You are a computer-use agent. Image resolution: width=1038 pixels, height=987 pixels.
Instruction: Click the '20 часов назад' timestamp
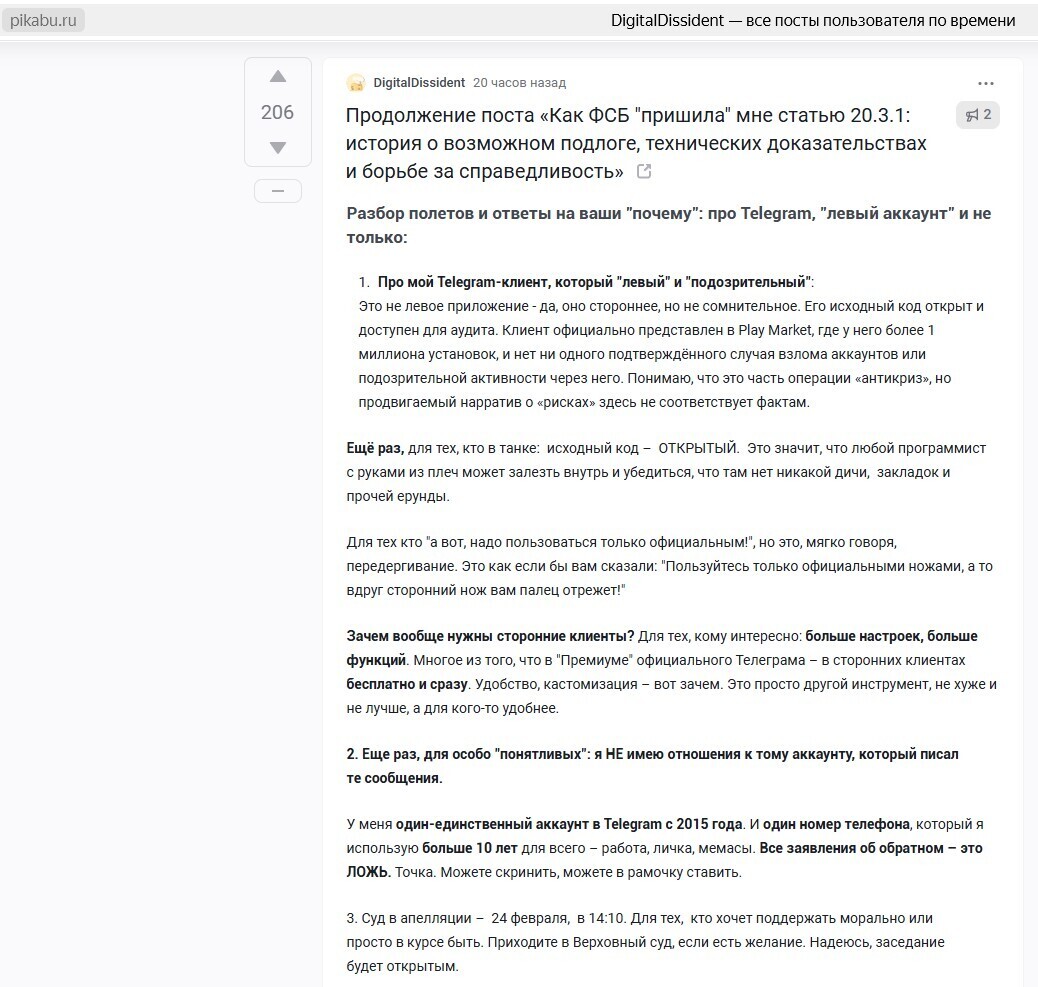519,83
